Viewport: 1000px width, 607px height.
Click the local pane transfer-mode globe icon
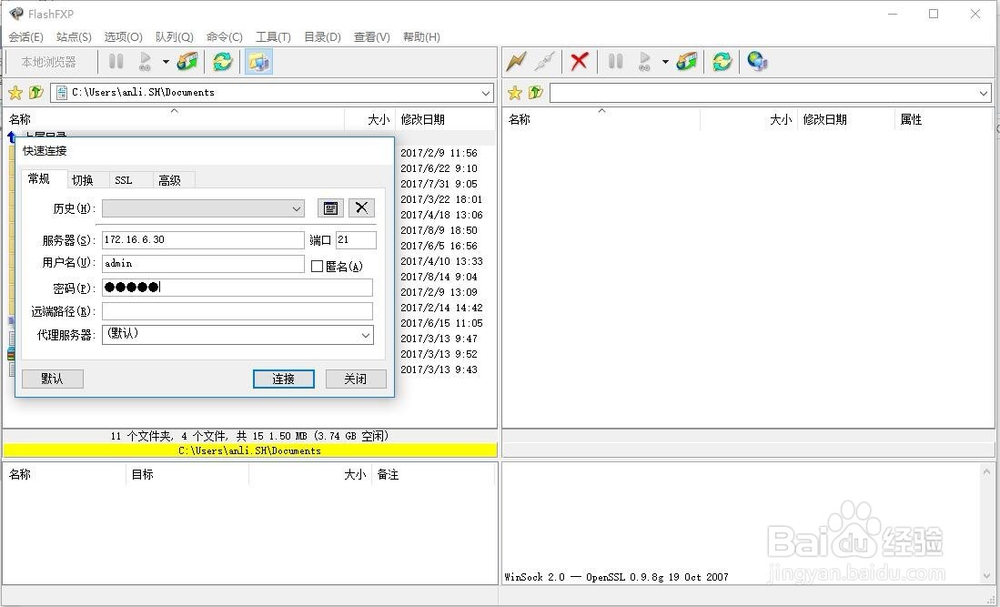tap(188, 62)
